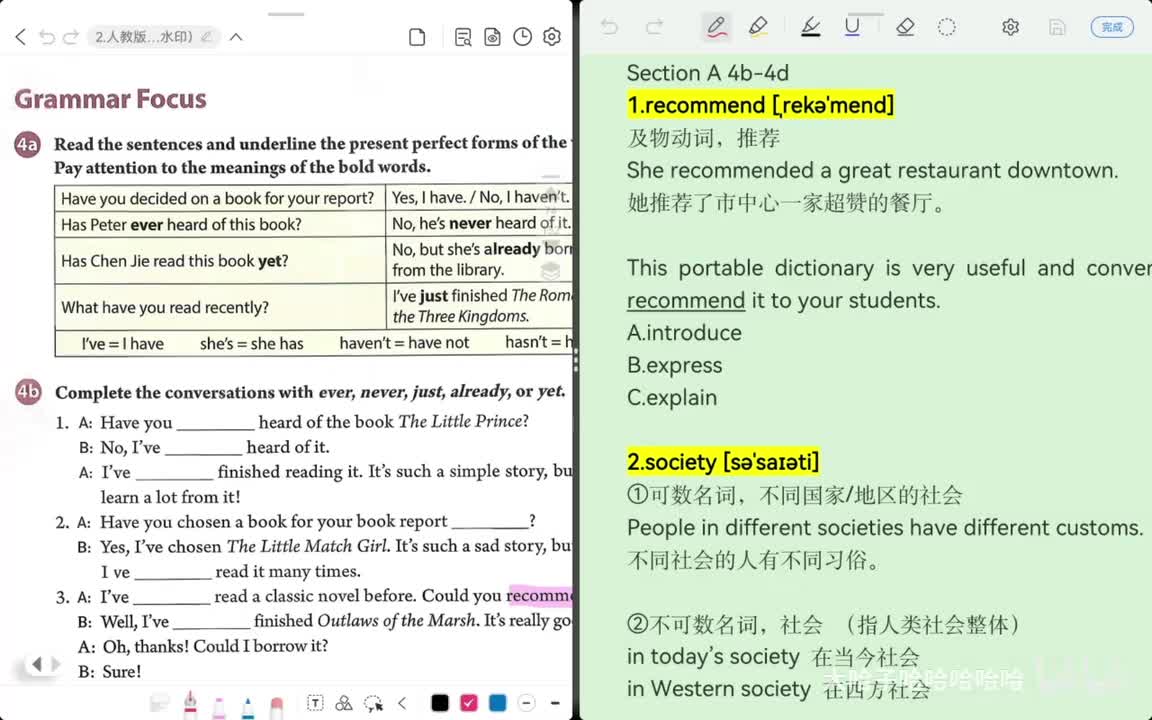Click 'she's = she has' contraction note
This screenshot has height=720, width=1152.
tap(251, 344)
